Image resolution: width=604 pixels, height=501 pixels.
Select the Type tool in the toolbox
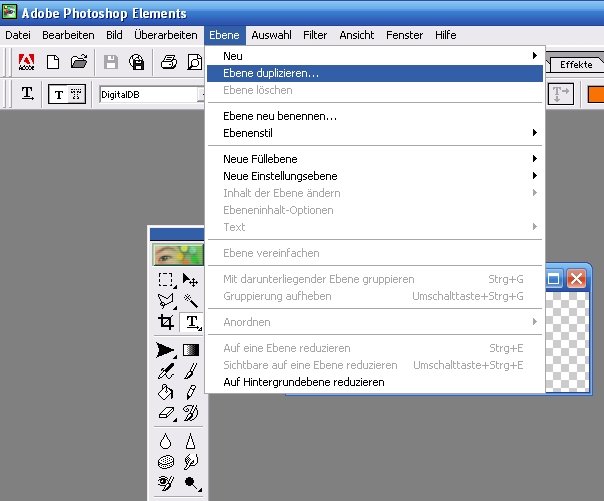point(192,322)
